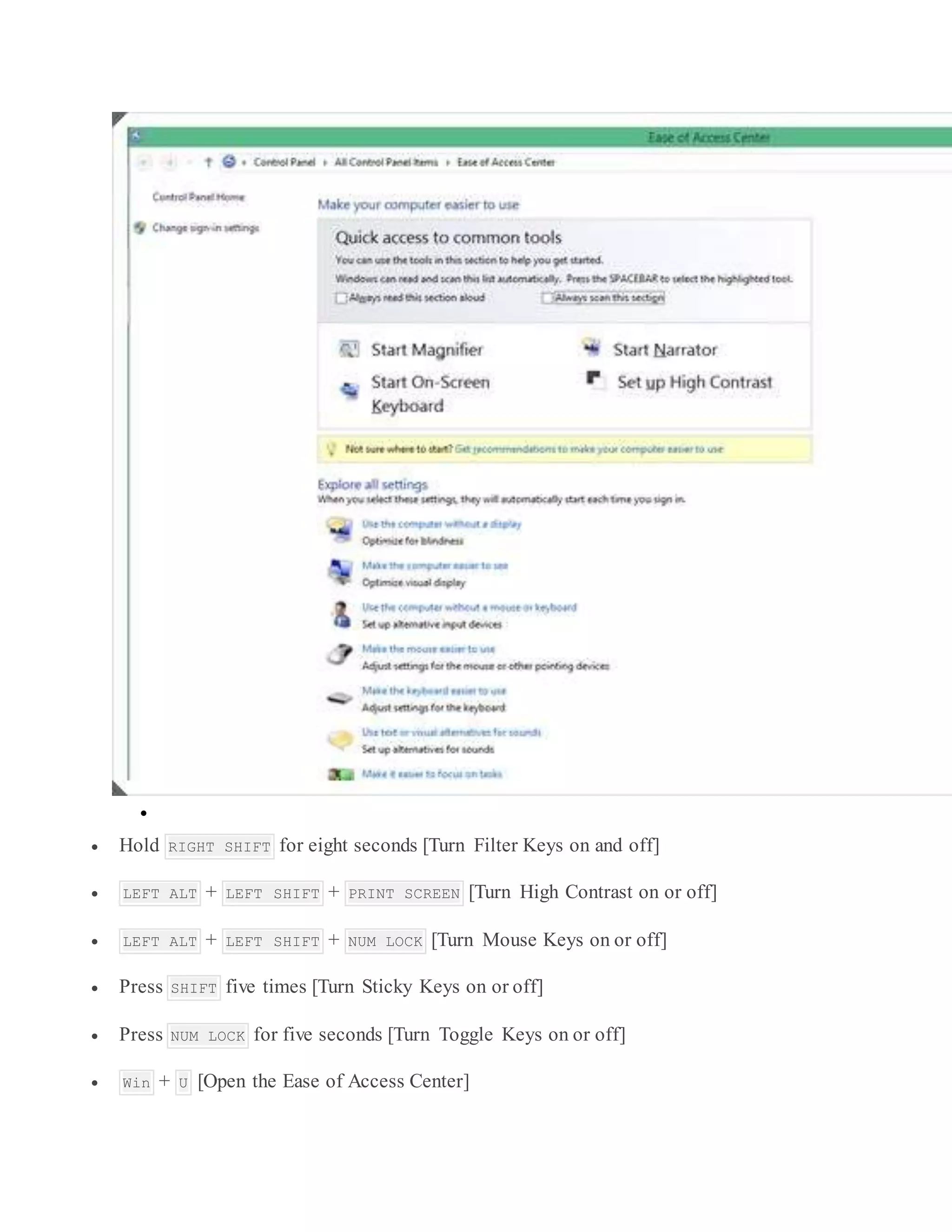Enable Always scan this section checkbox
Image resolution: width=952 pixels, height=1232 pixels.
(x=547, y=298)
